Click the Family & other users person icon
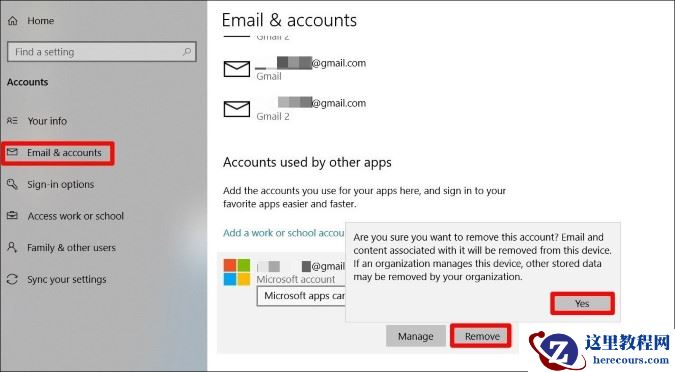 [x=12, y=247]
